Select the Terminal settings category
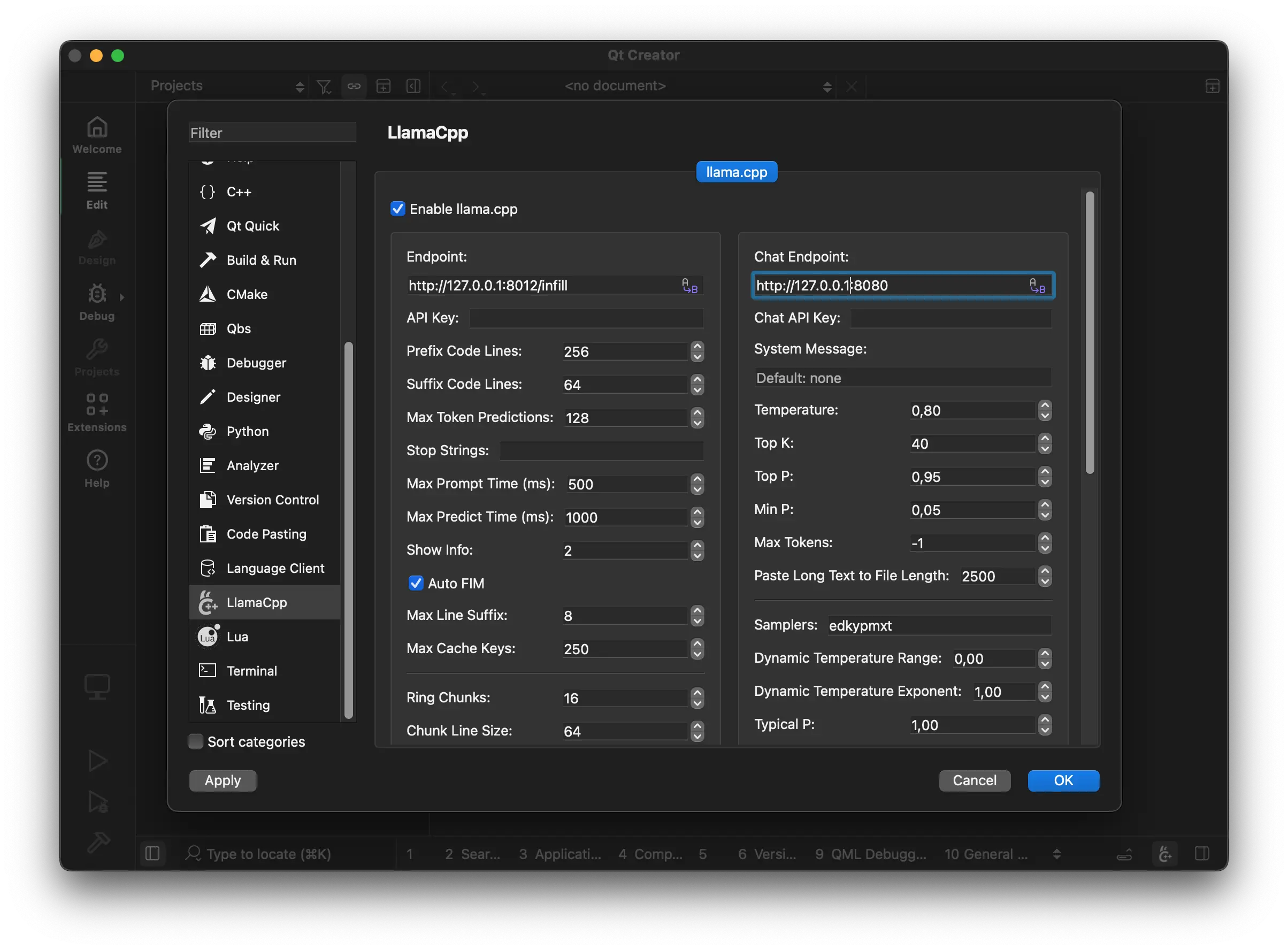Image resolution: width=1288 pixels, height=950 pixels. click(x=251, y=671)
